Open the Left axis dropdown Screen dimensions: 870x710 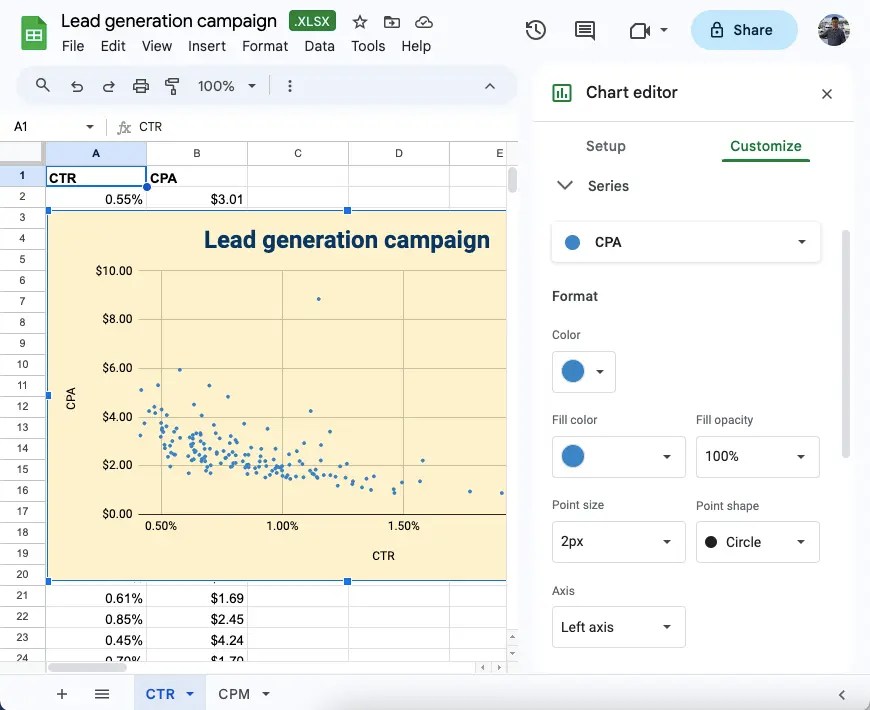pos(618,627)
